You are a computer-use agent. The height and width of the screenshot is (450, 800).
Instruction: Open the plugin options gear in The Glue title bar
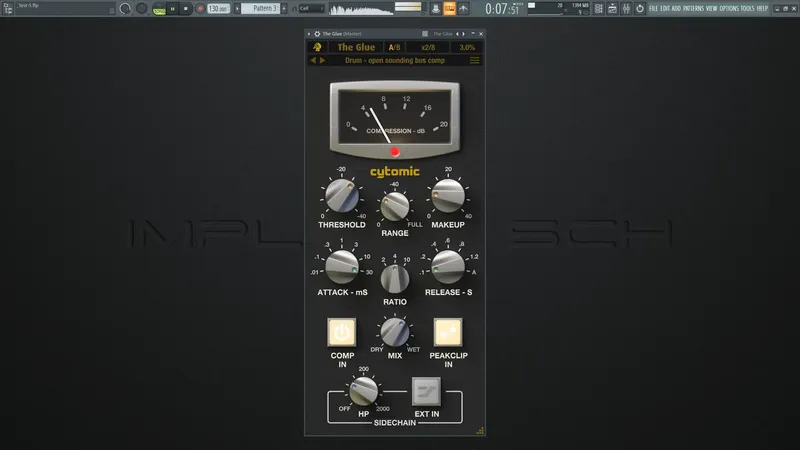coord(317,34)
